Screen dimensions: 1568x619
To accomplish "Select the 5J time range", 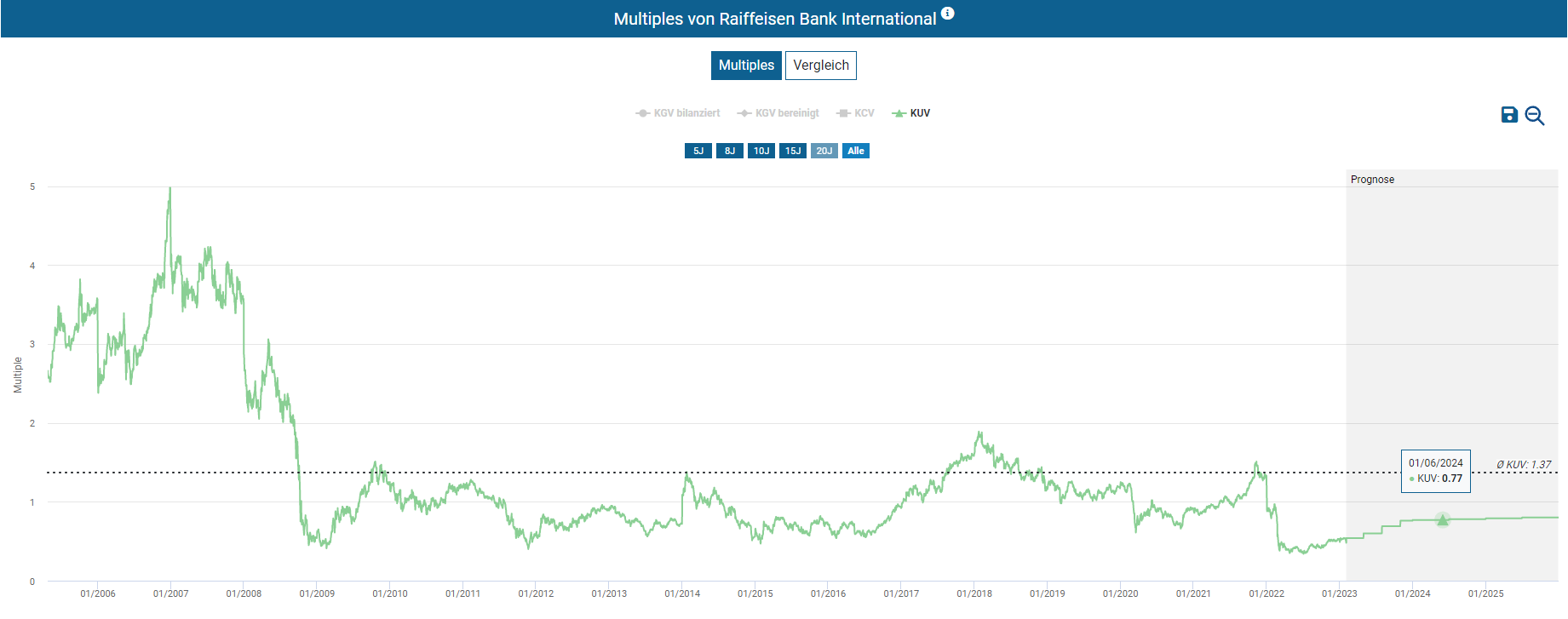I will pyautogui.click(x=698, y=151).
